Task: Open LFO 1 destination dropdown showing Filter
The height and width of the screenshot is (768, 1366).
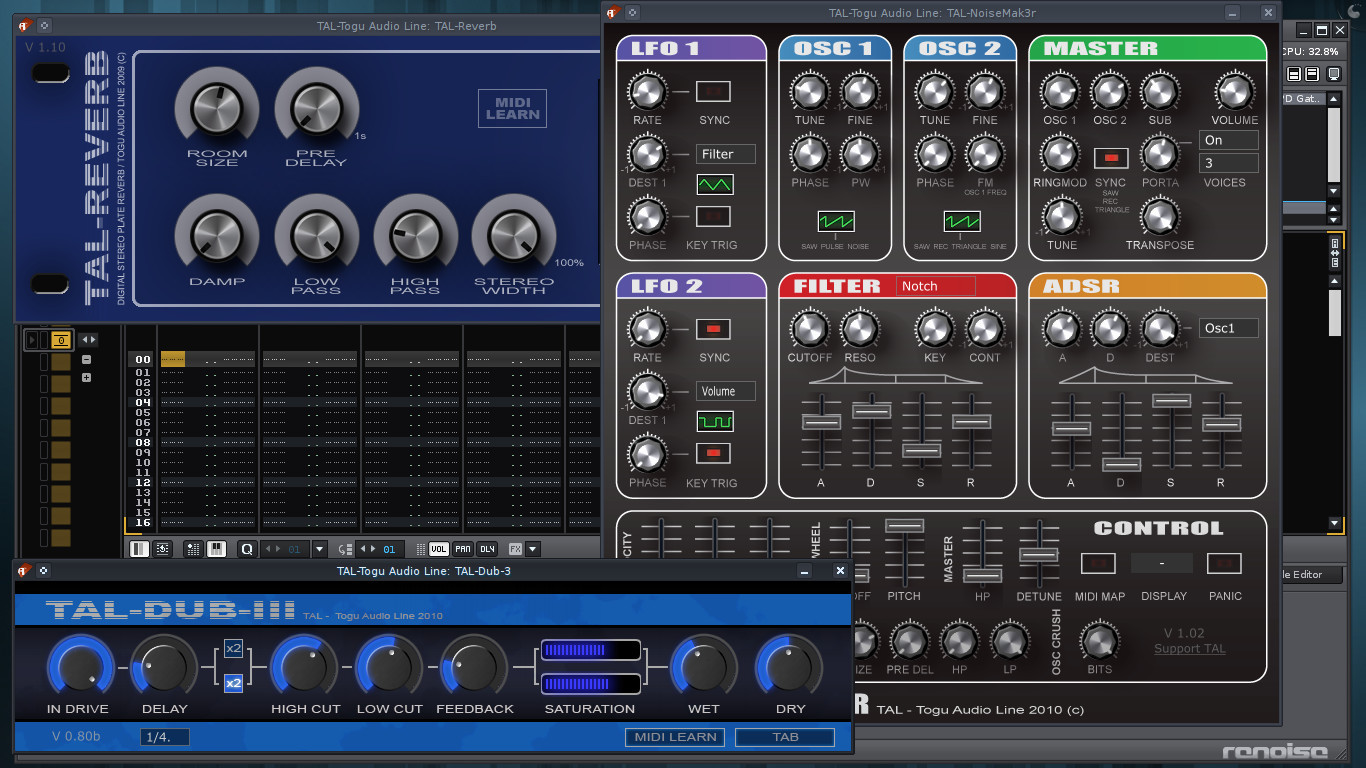Action: point(726,154)
